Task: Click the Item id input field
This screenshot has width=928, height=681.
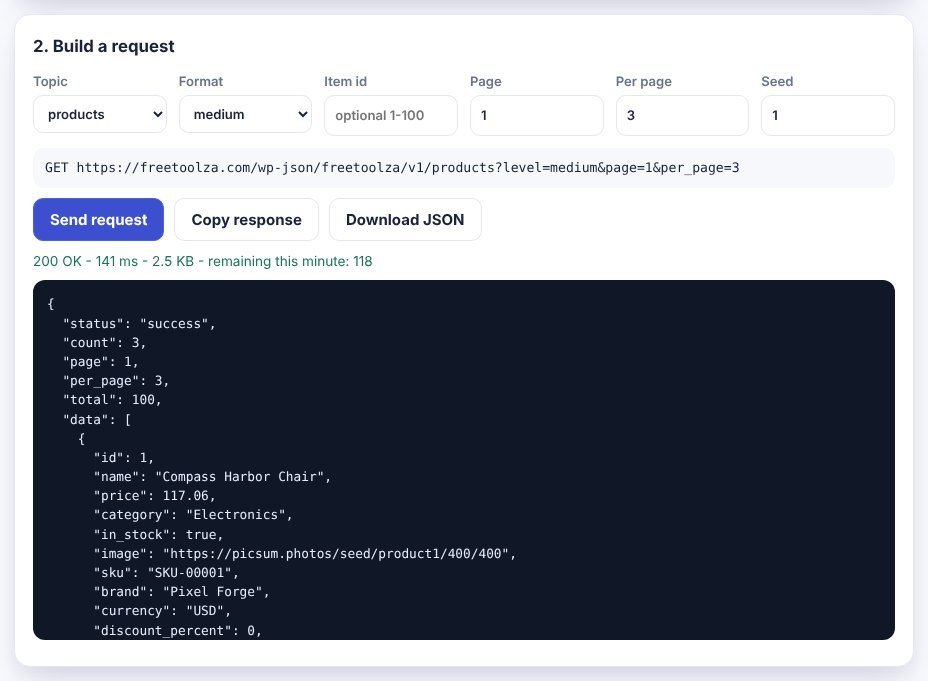Action: tap(391, 115)
